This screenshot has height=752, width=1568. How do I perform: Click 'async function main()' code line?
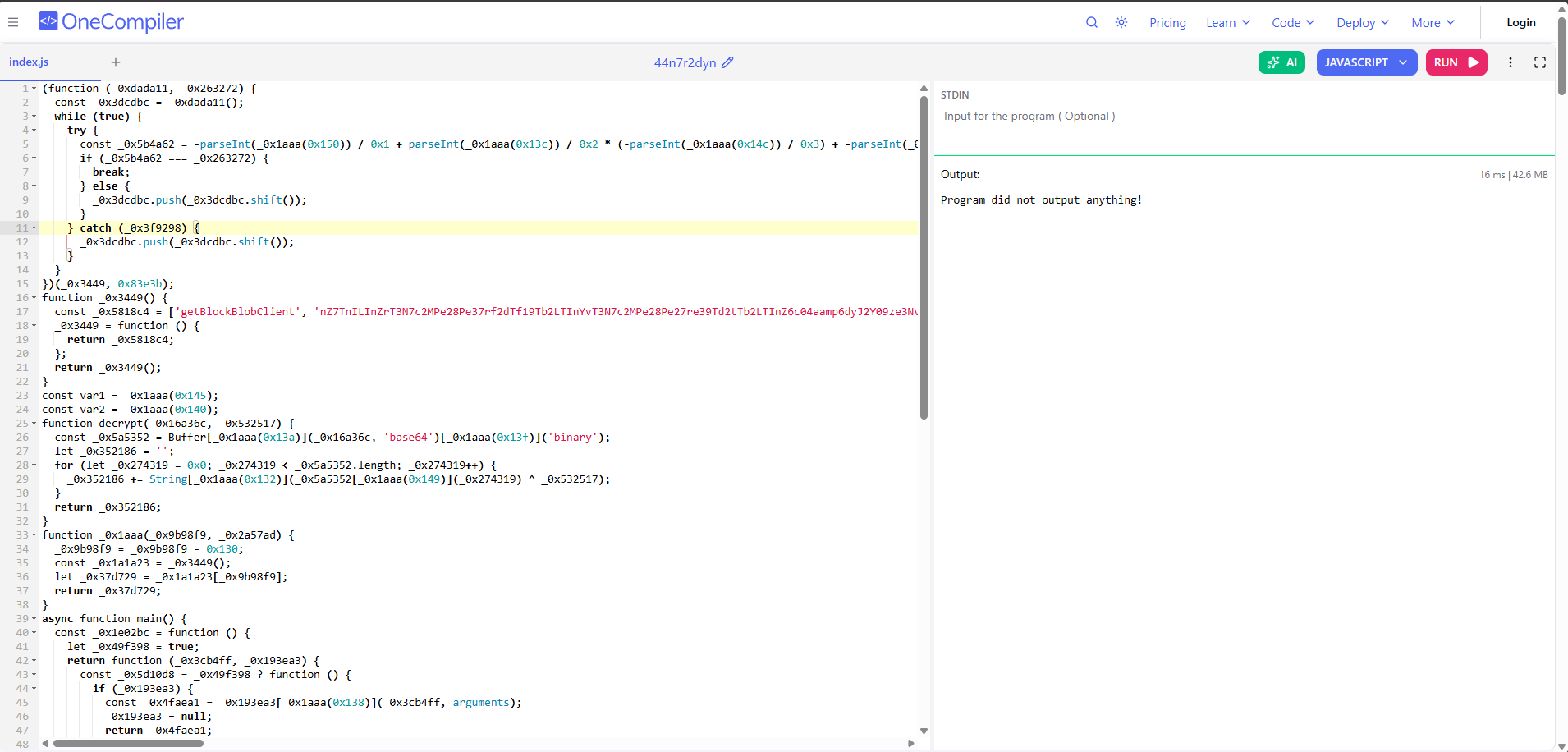click(114, 619)
